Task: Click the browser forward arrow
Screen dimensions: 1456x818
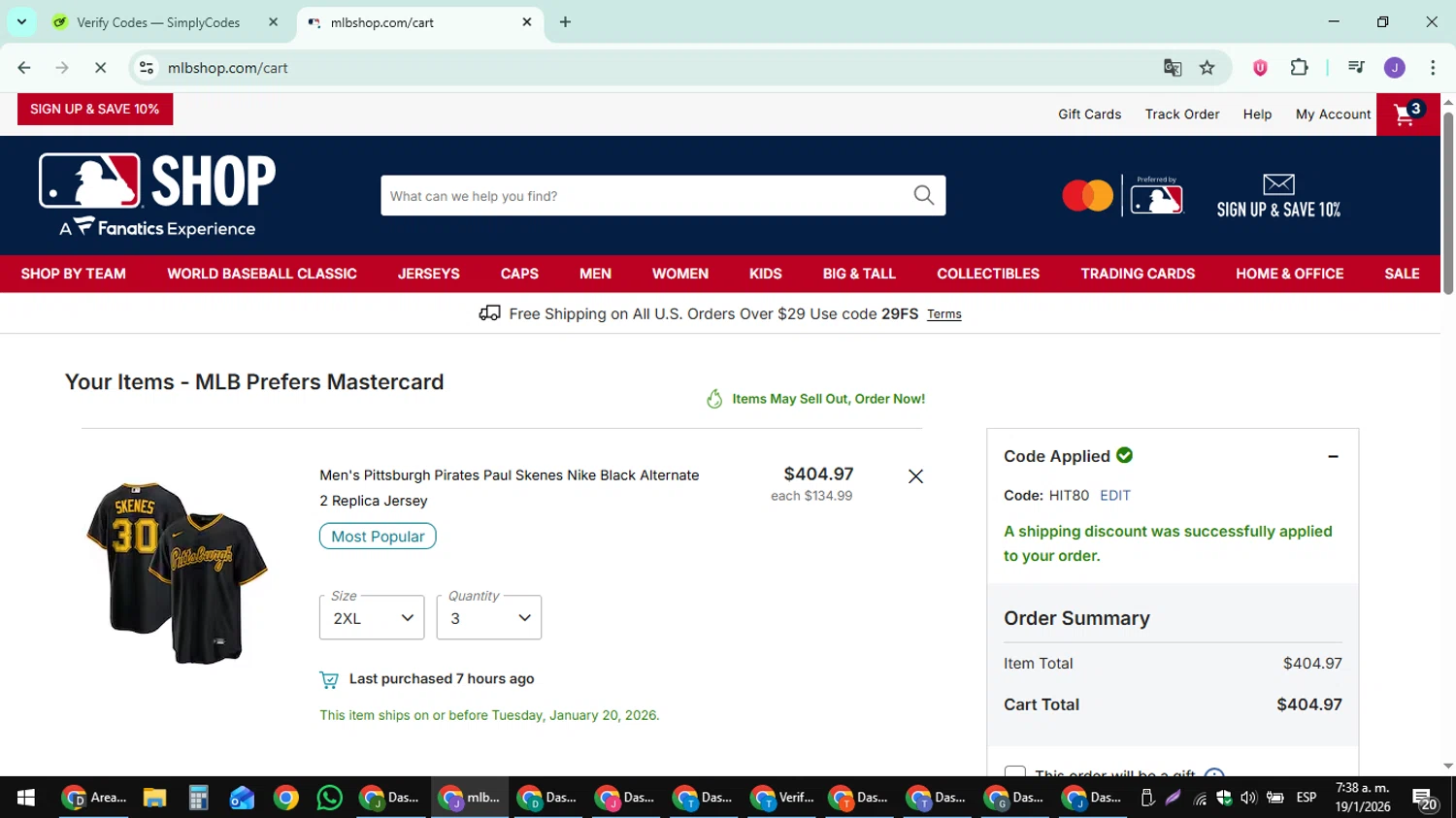Action: [x=62, y=68]
